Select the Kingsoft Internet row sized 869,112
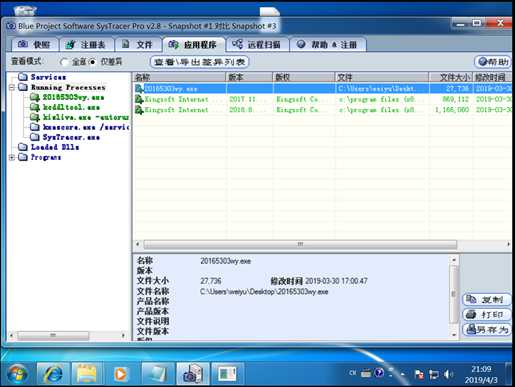The height and width of the screenshot is (387, 515). tap(322, 99)
